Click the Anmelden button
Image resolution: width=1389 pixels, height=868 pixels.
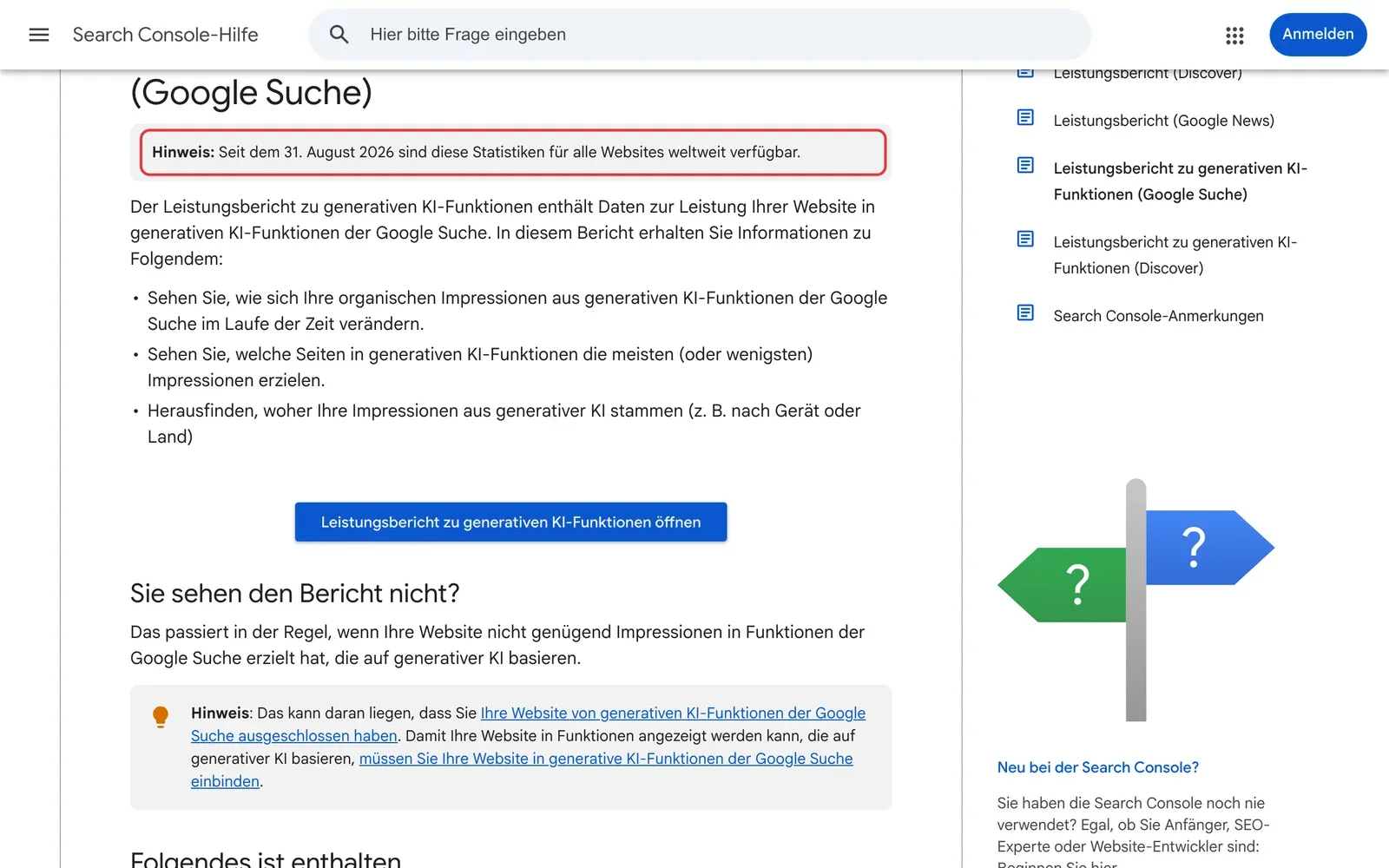pyautogui.click(x=1318, y=35)
